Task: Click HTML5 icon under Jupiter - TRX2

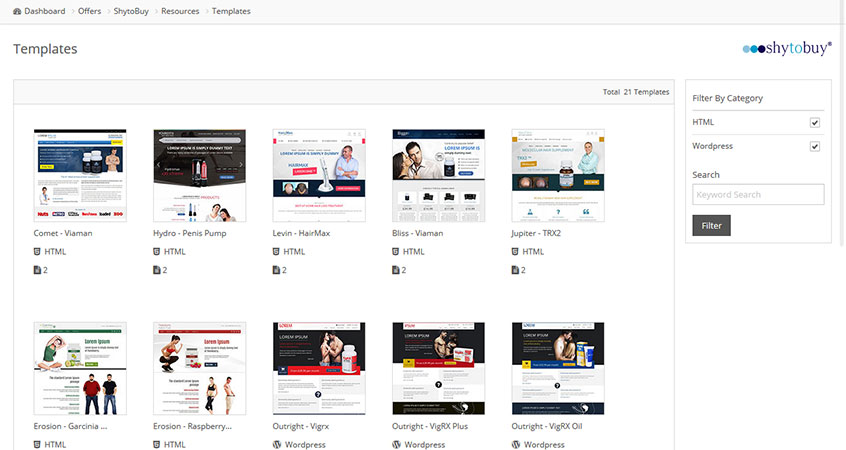Action: click(515, 252)
